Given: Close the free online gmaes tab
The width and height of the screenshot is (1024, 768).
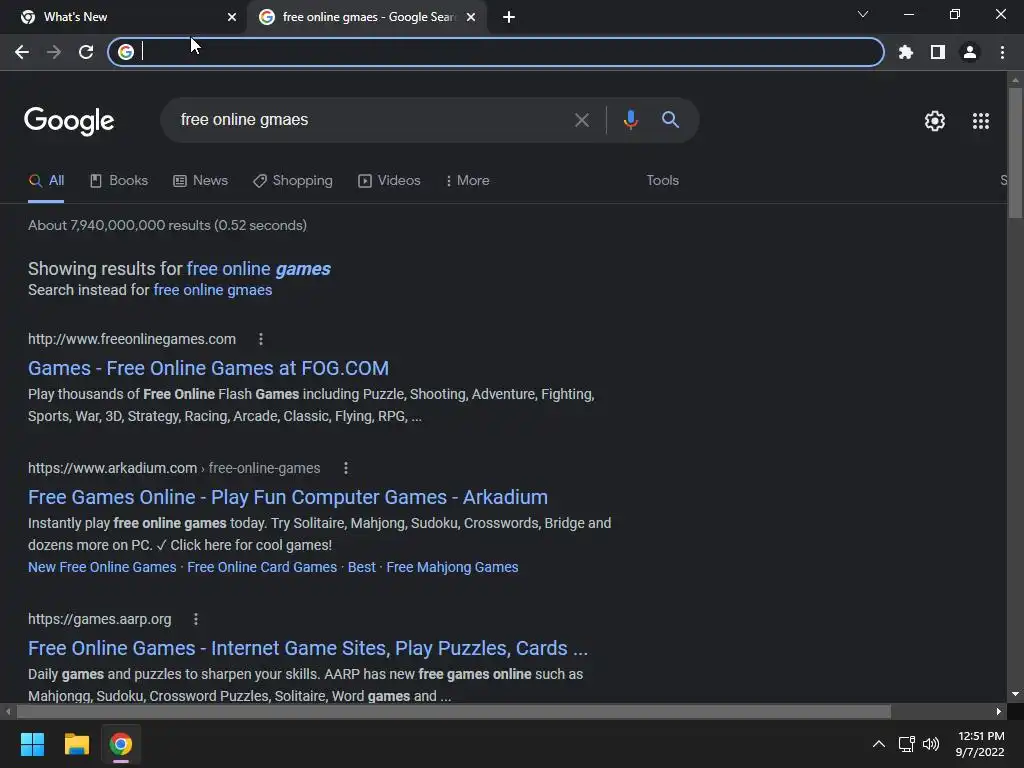Looking at the screenshot, I should (471, 17).
